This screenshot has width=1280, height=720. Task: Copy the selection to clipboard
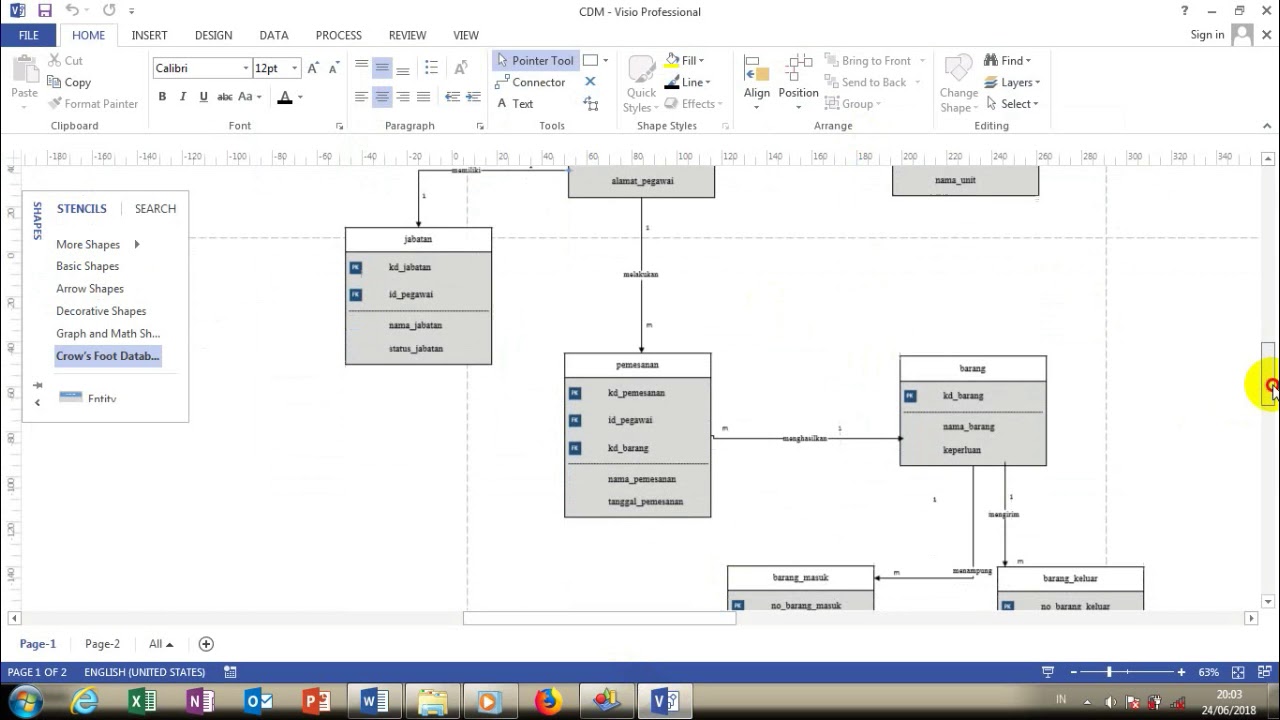tap(68, 82)
